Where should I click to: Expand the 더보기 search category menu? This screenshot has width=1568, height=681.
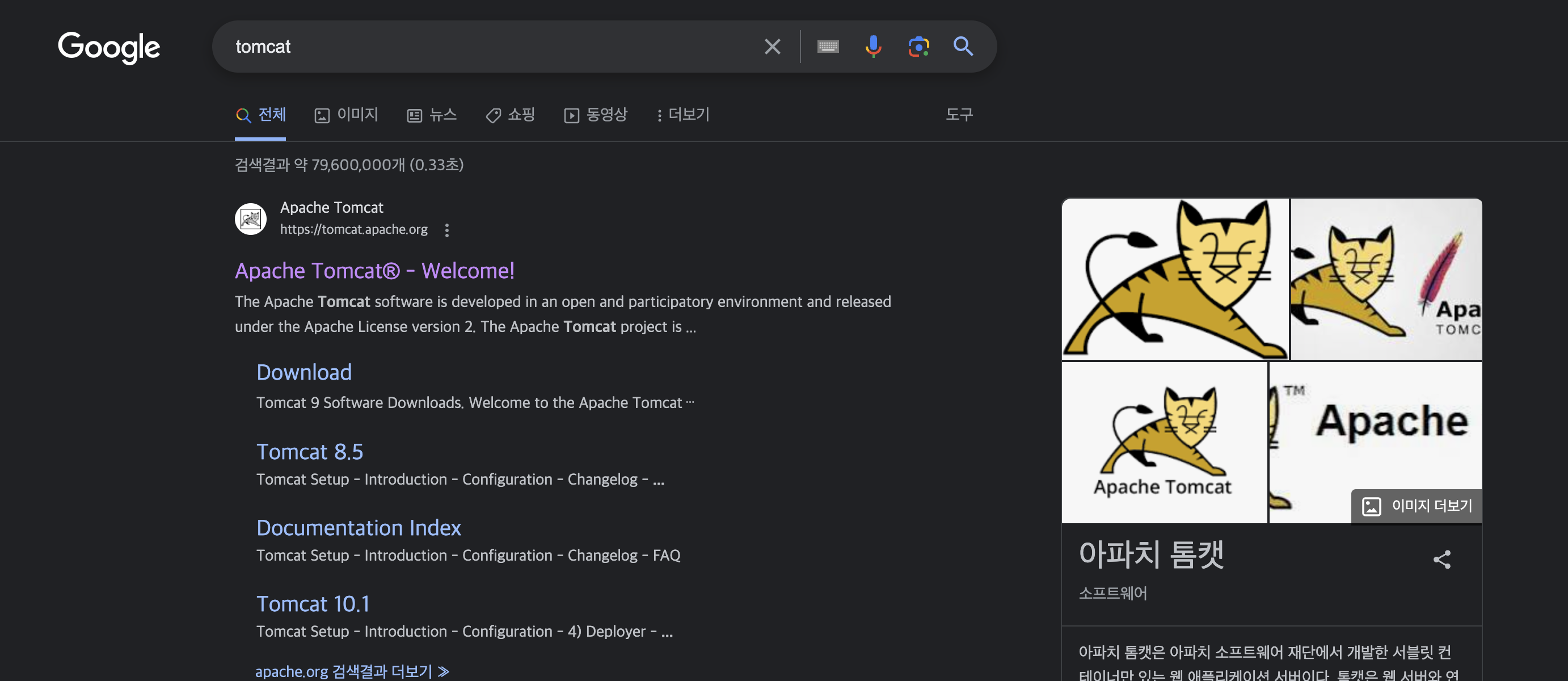coord(683,115)
